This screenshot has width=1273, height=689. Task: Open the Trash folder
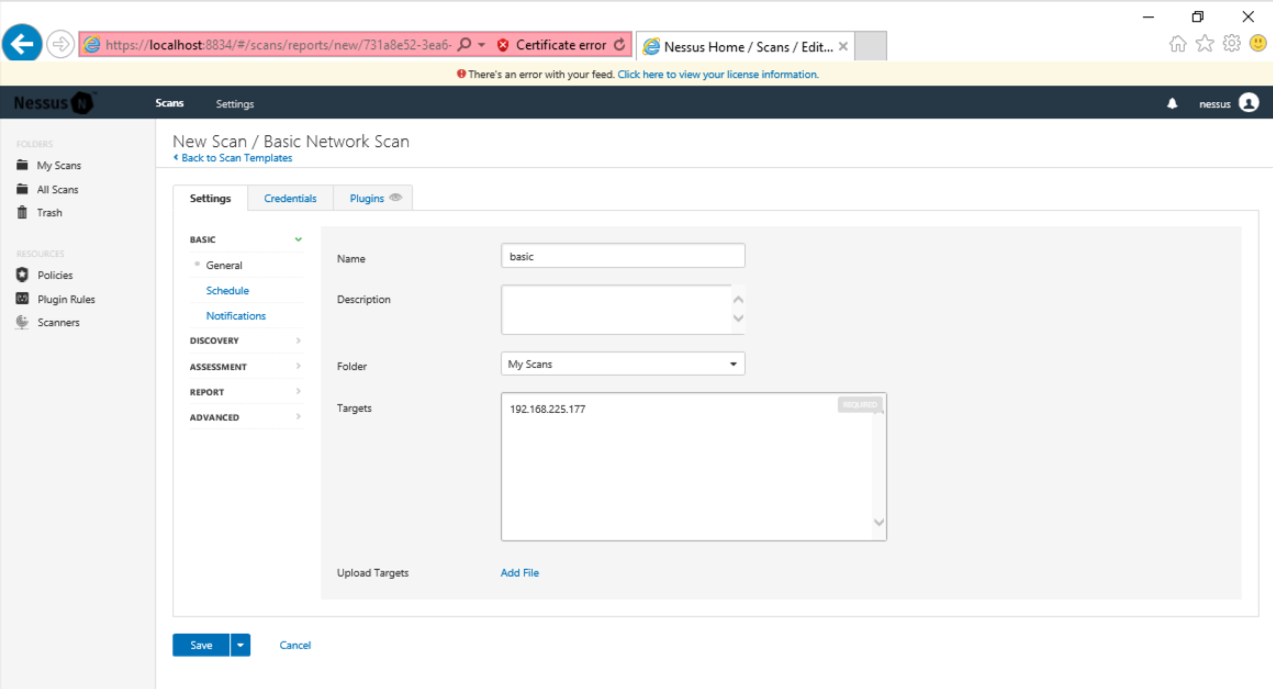pyautogui.click(x=49, y=213)
